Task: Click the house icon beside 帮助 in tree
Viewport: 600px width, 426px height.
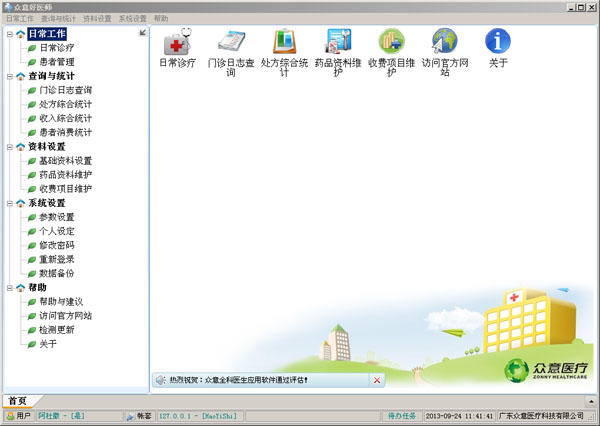Action: point(21,288)
